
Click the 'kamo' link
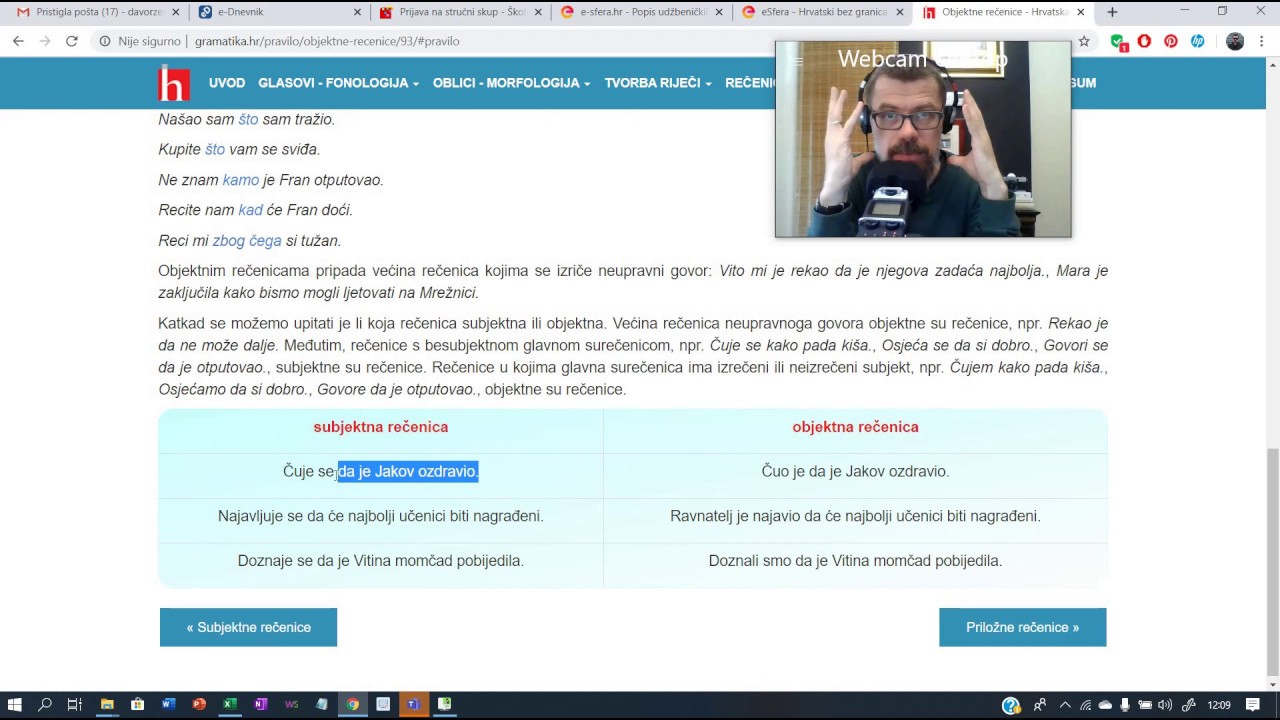[241, 180]
